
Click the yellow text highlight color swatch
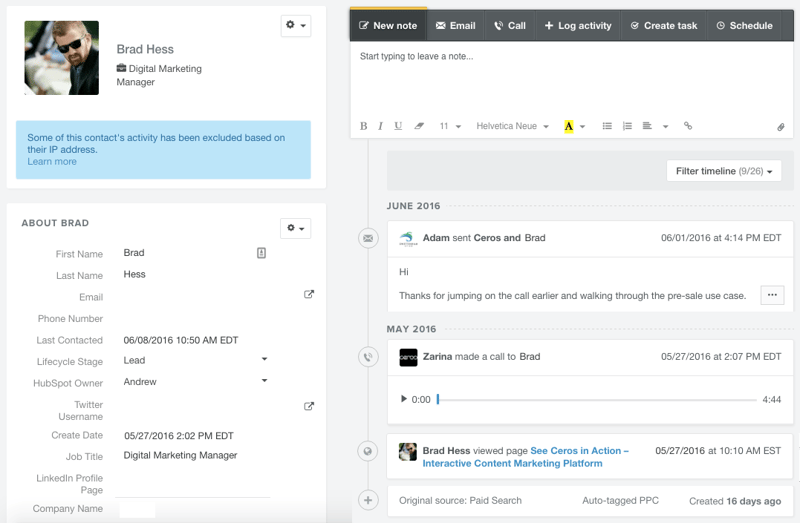click(569, 127)
